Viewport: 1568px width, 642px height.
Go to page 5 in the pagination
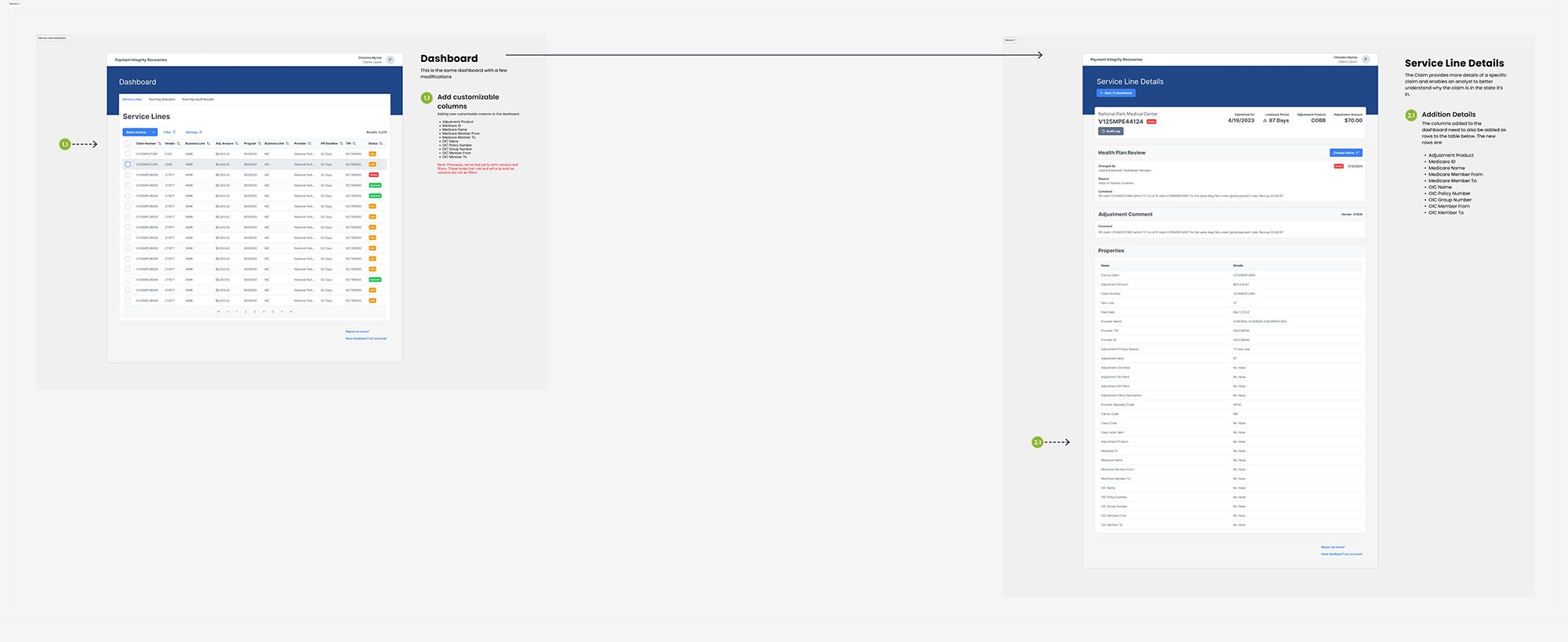(x=273, y=311)
